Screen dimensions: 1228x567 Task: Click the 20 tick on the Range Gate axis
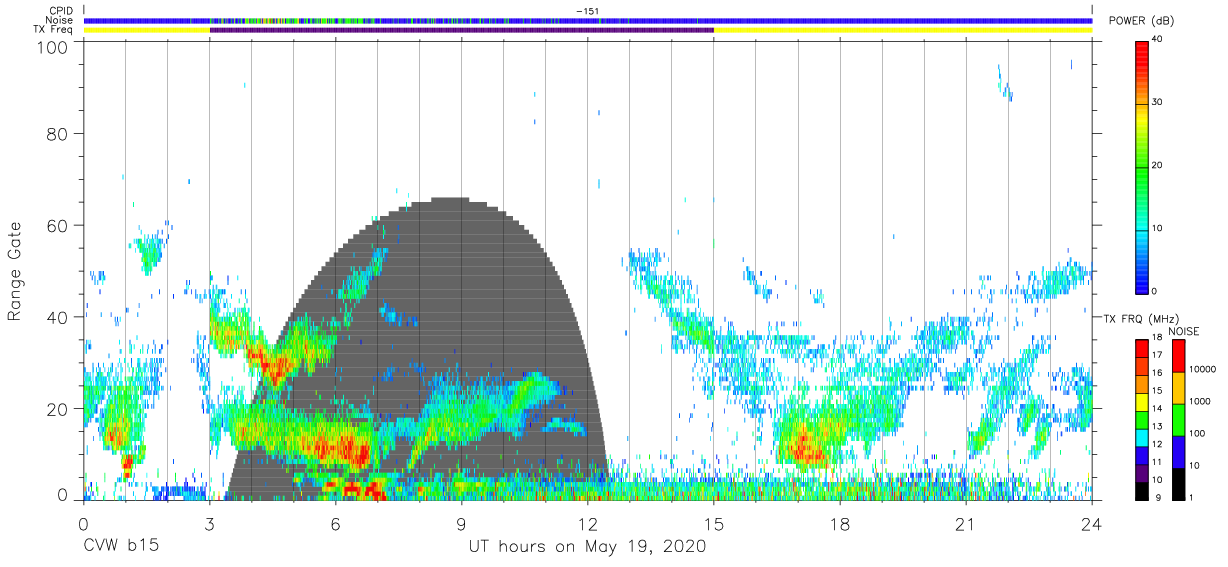coord(58,409)
